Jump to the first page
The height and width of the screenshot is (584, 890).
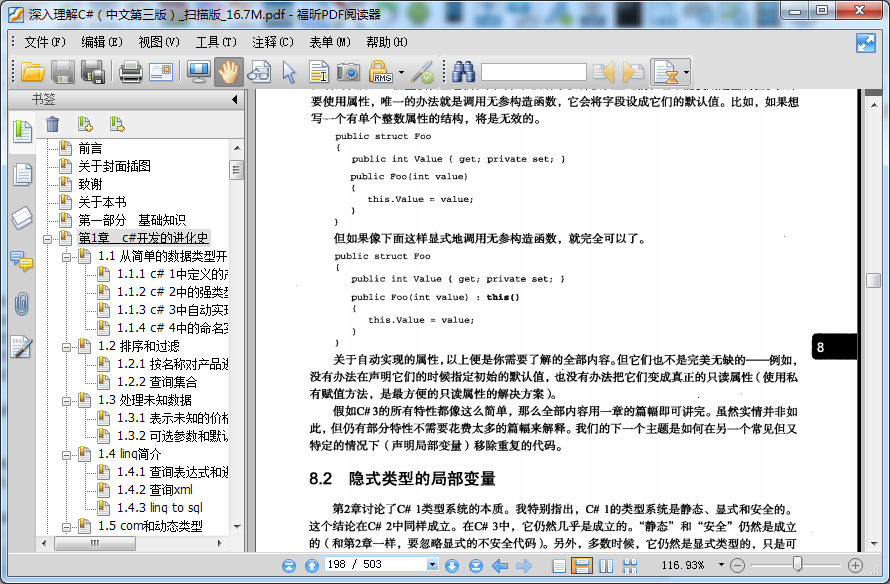pyautogui.click(x=289, y=565)
